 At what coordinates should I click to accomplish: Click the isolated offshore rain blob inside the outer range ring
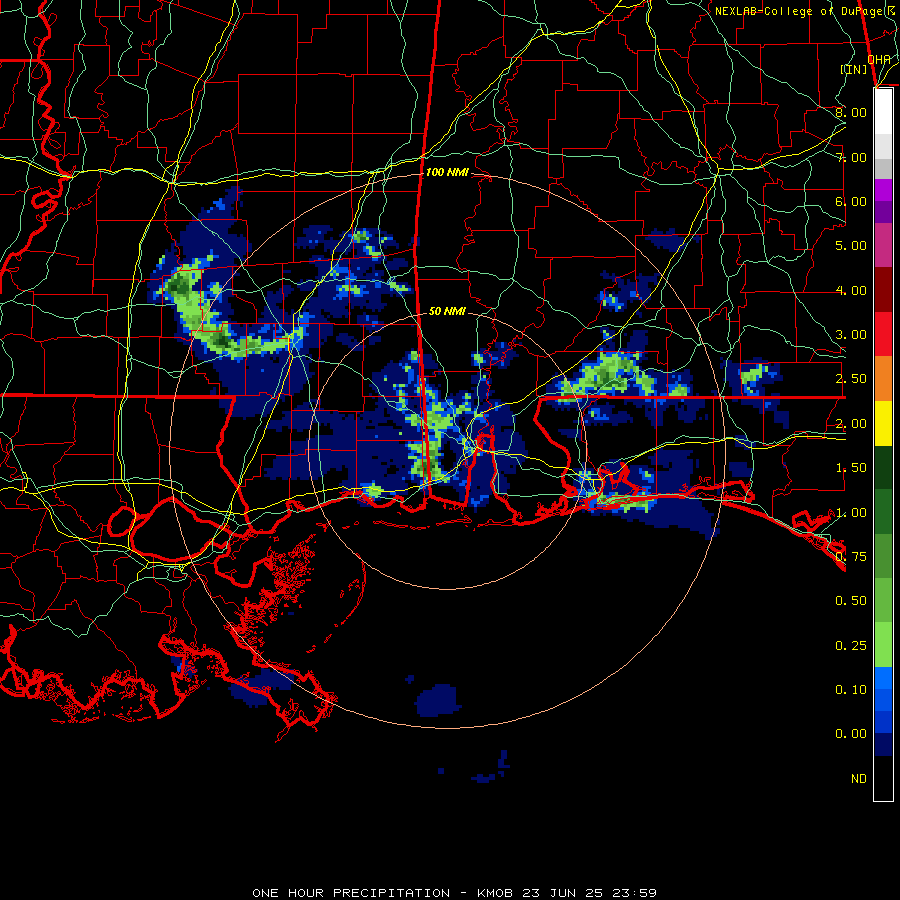[439, 700]
